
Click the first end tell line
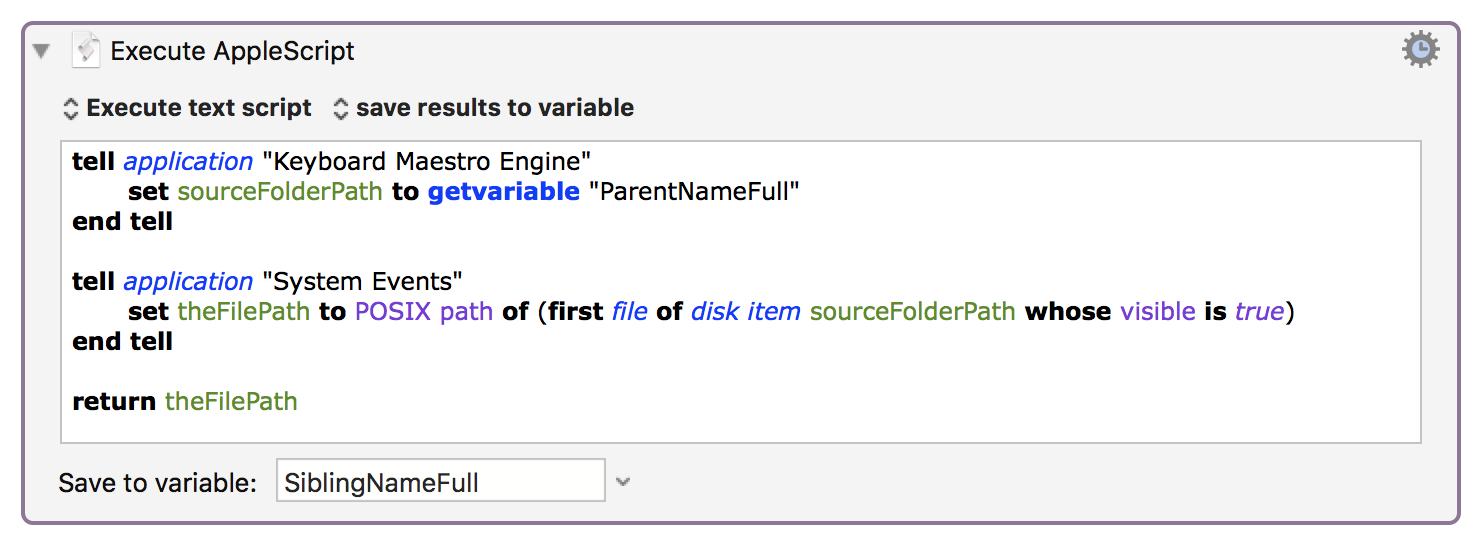[x=122, y=221]
